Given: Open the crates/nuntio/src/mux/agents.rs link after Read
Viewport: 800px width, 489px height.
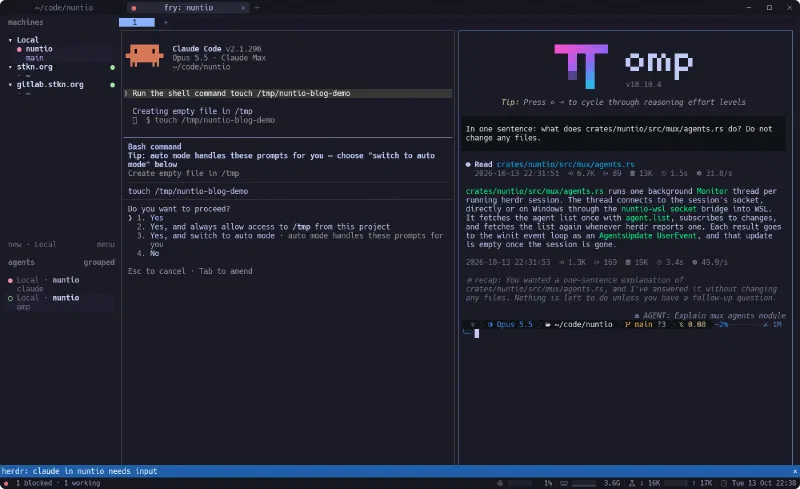Looking at the screenshot, I should [x=565, y=164].
